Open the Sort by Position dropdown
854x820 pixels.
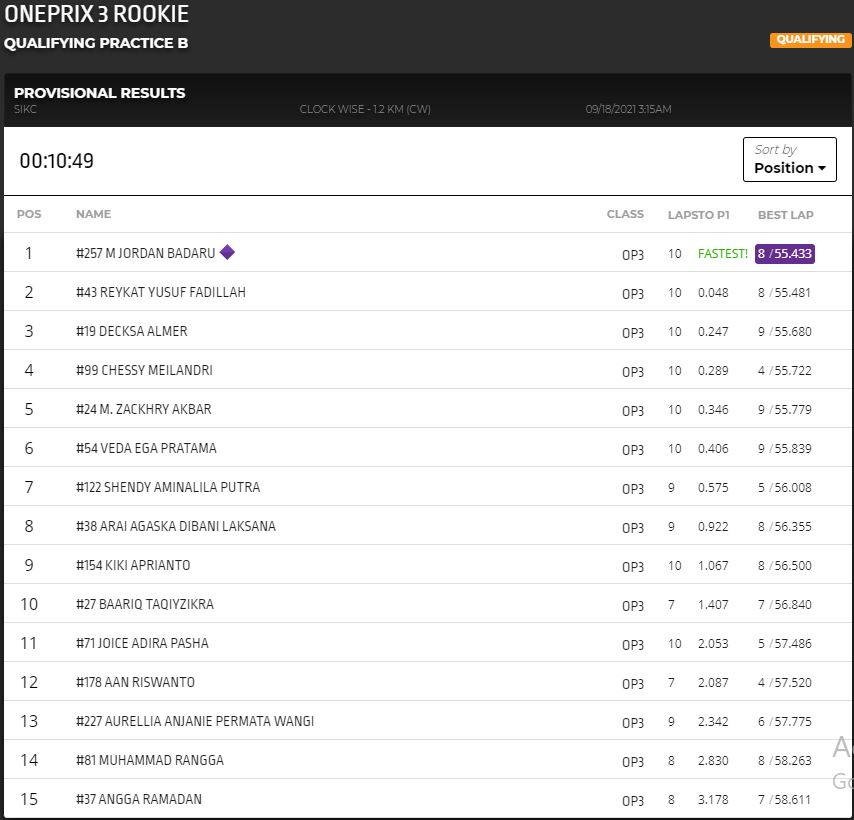point(789,160)
